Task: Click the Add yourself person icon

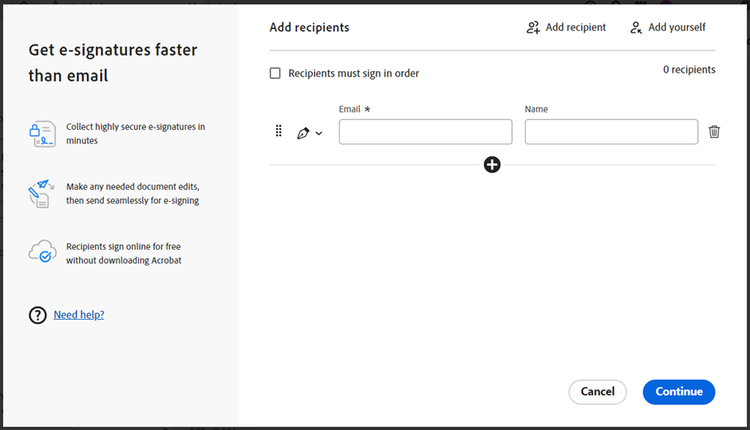Action: click(636, 28)
